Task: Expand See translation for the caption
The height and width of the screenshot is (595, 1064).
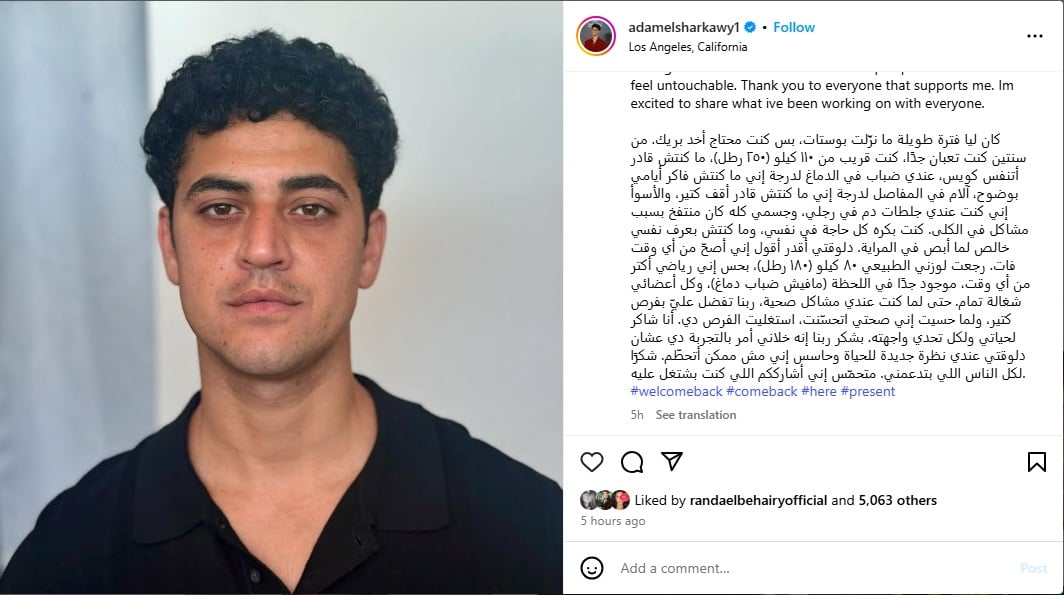Action: click(x=696, y=415)
